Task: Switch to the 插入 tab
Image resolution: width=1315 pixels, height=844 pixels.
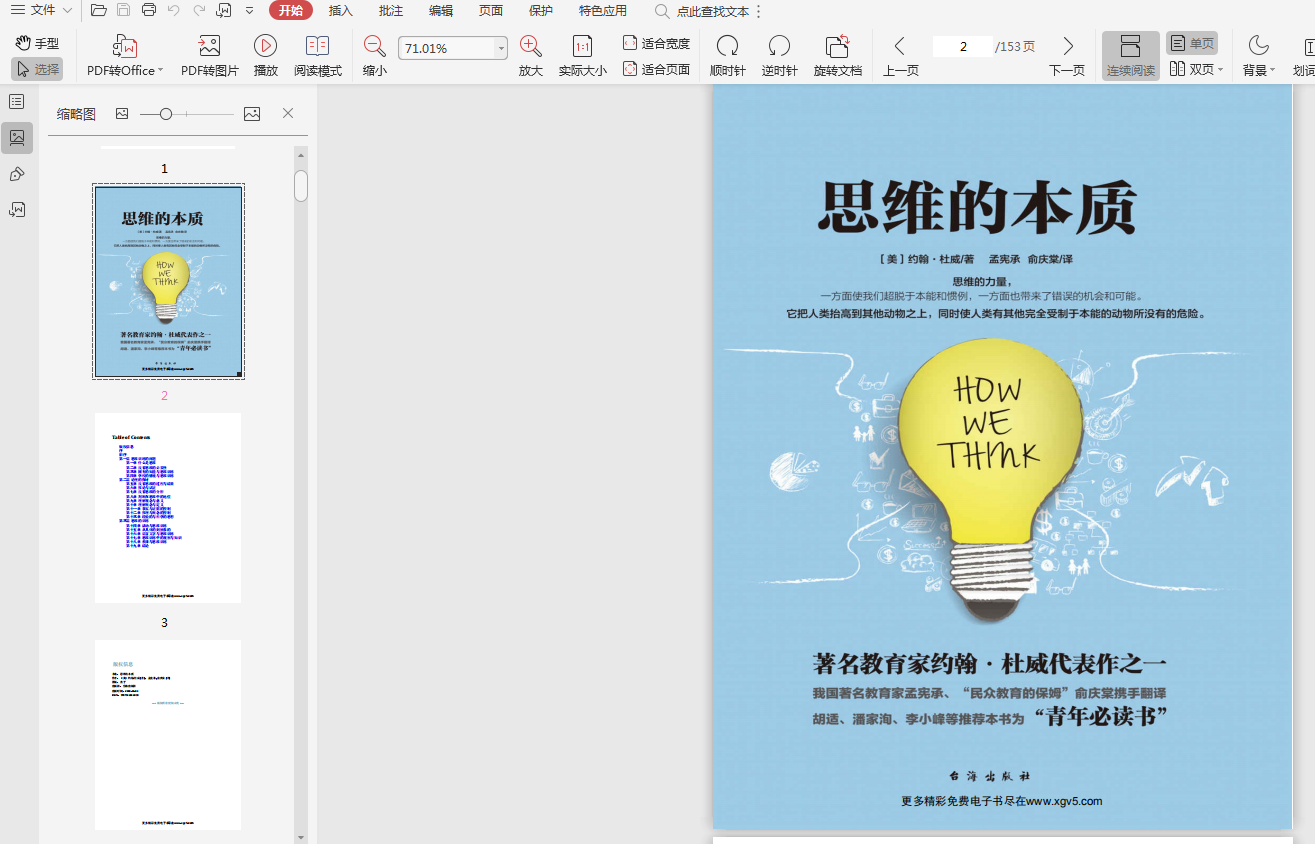Action: coord(341,11)
